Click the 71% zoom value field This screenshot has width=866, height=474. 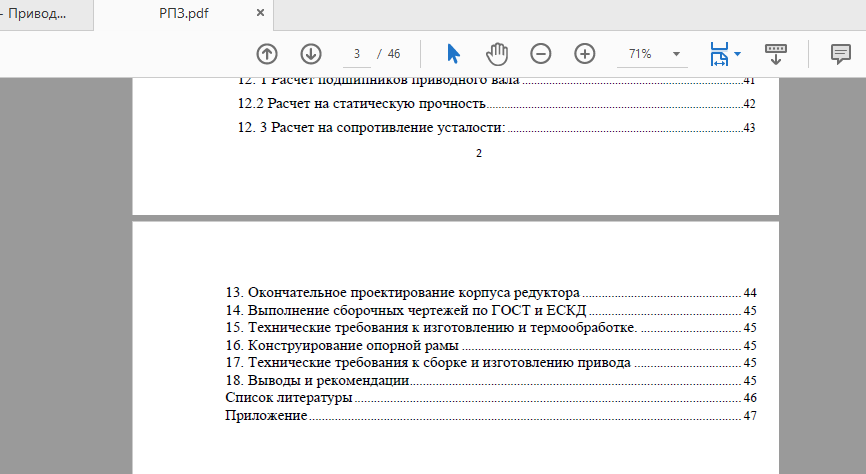tap(640, 54)
